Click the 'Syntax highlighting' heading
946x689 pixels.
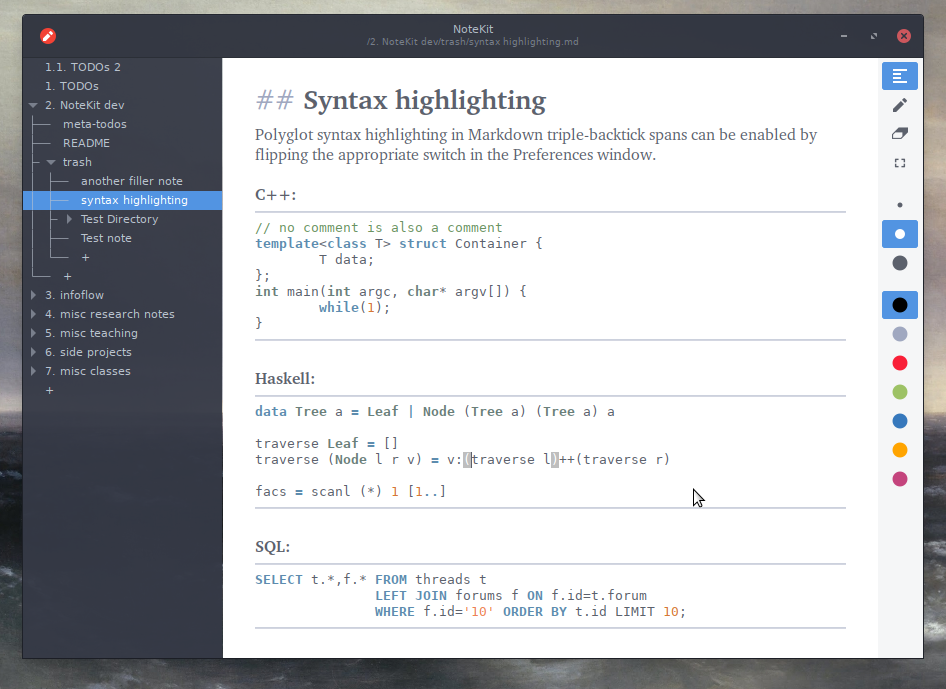click(425, 100)
